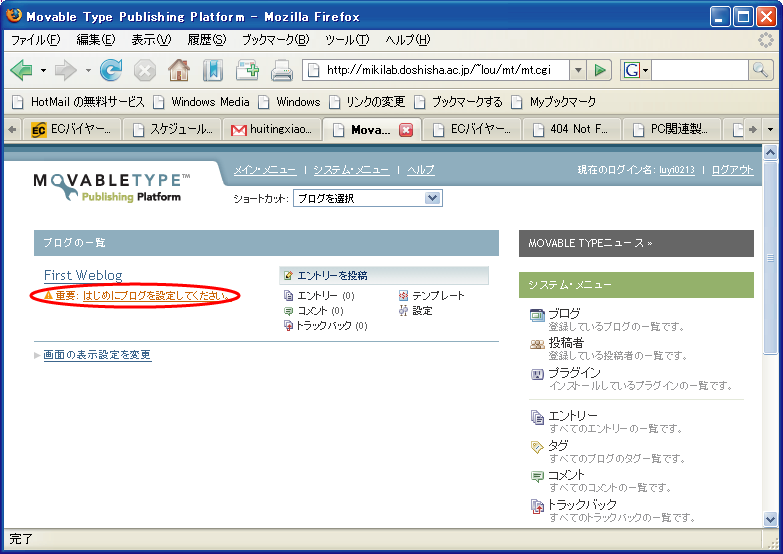Click the Stop loading icon
This screenshot has height=554, width=783.
tap(144, 70)
